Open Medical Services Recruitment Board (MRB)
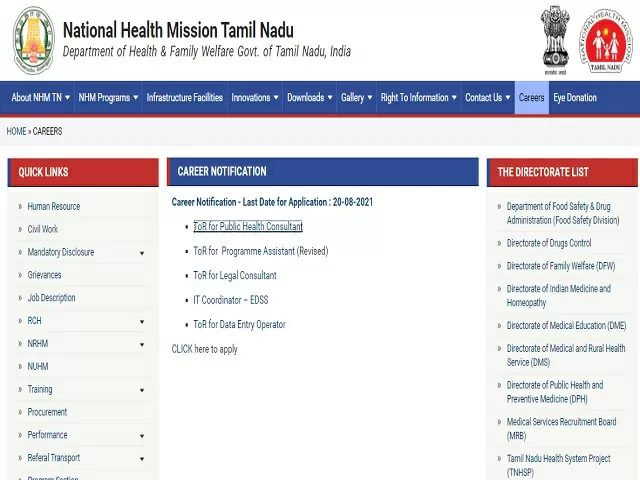Viewport: 640px width, 480px height. 562,429
